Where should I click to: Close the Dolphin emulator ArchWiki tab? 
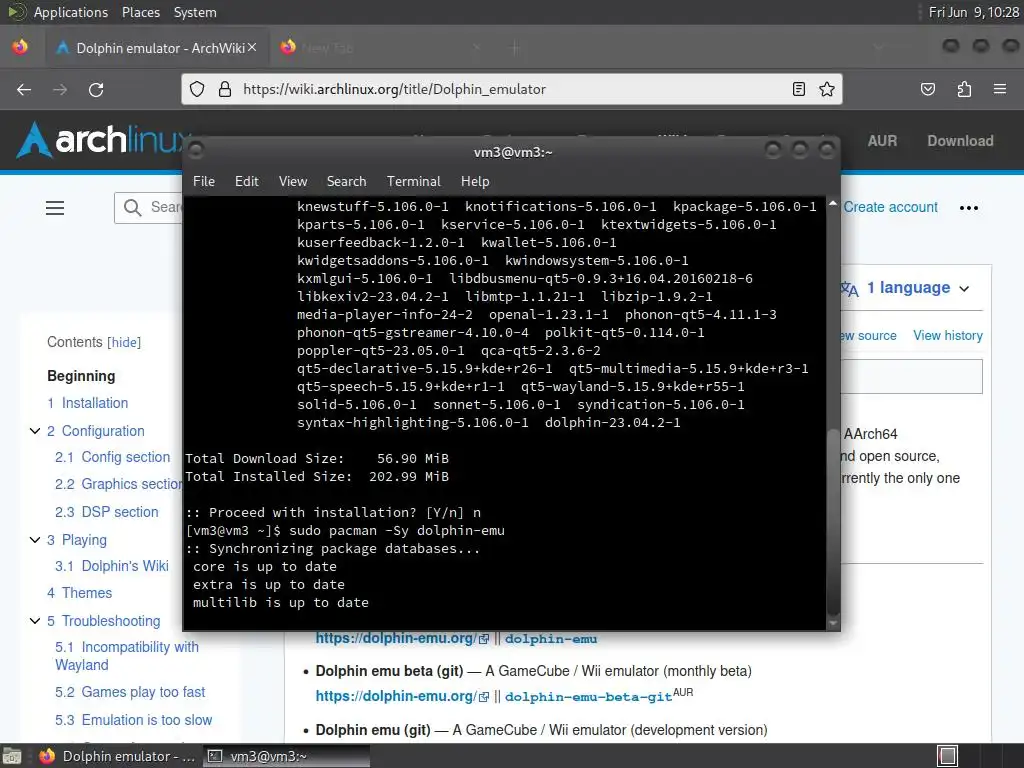point(252,47)
